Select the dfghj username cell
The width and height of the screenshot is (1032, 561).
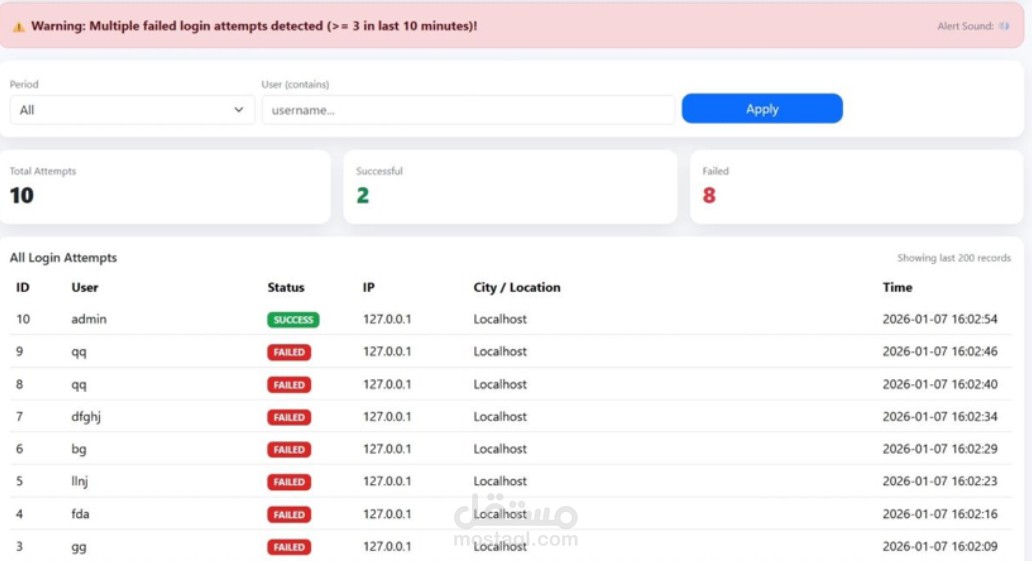86,417
